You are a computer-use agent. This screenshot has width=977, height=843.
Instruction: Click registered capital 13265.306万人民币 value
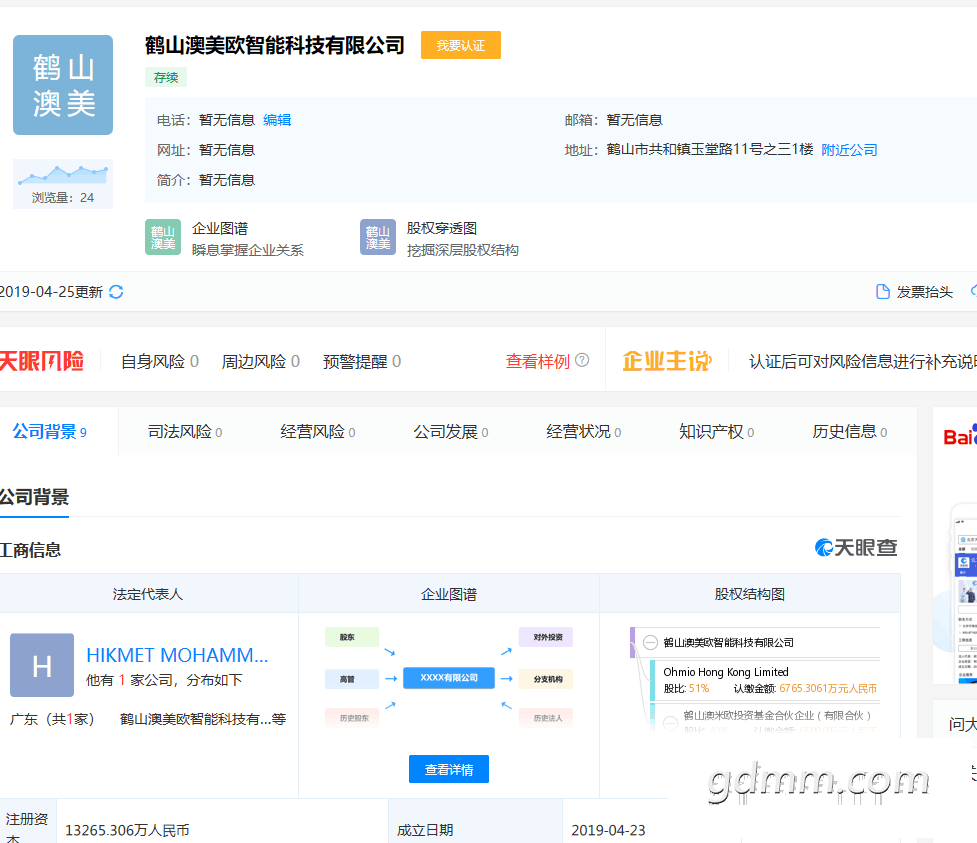[x=127, y=830]
